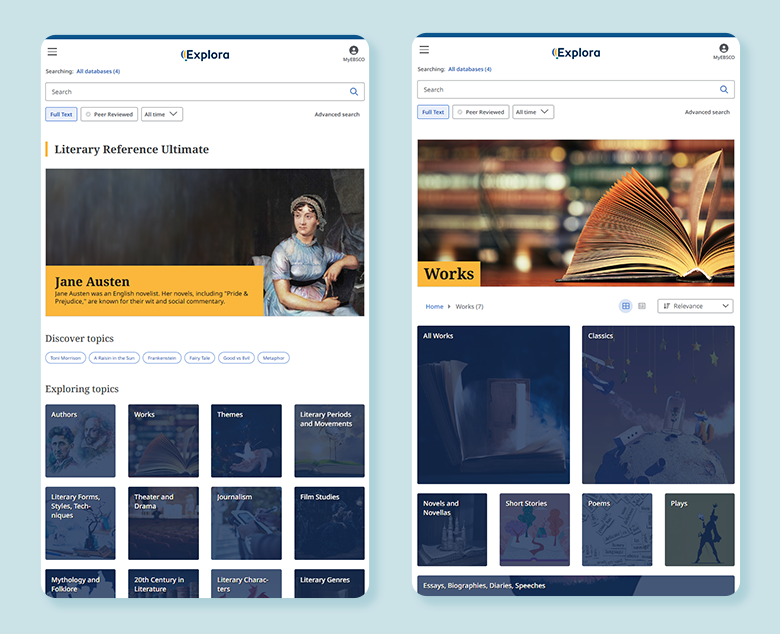Image resolution: width=780 pixels, height=634 pixels.
Task: Open Advanced search on Literary Reference screen
Action: tap(337, 114)
